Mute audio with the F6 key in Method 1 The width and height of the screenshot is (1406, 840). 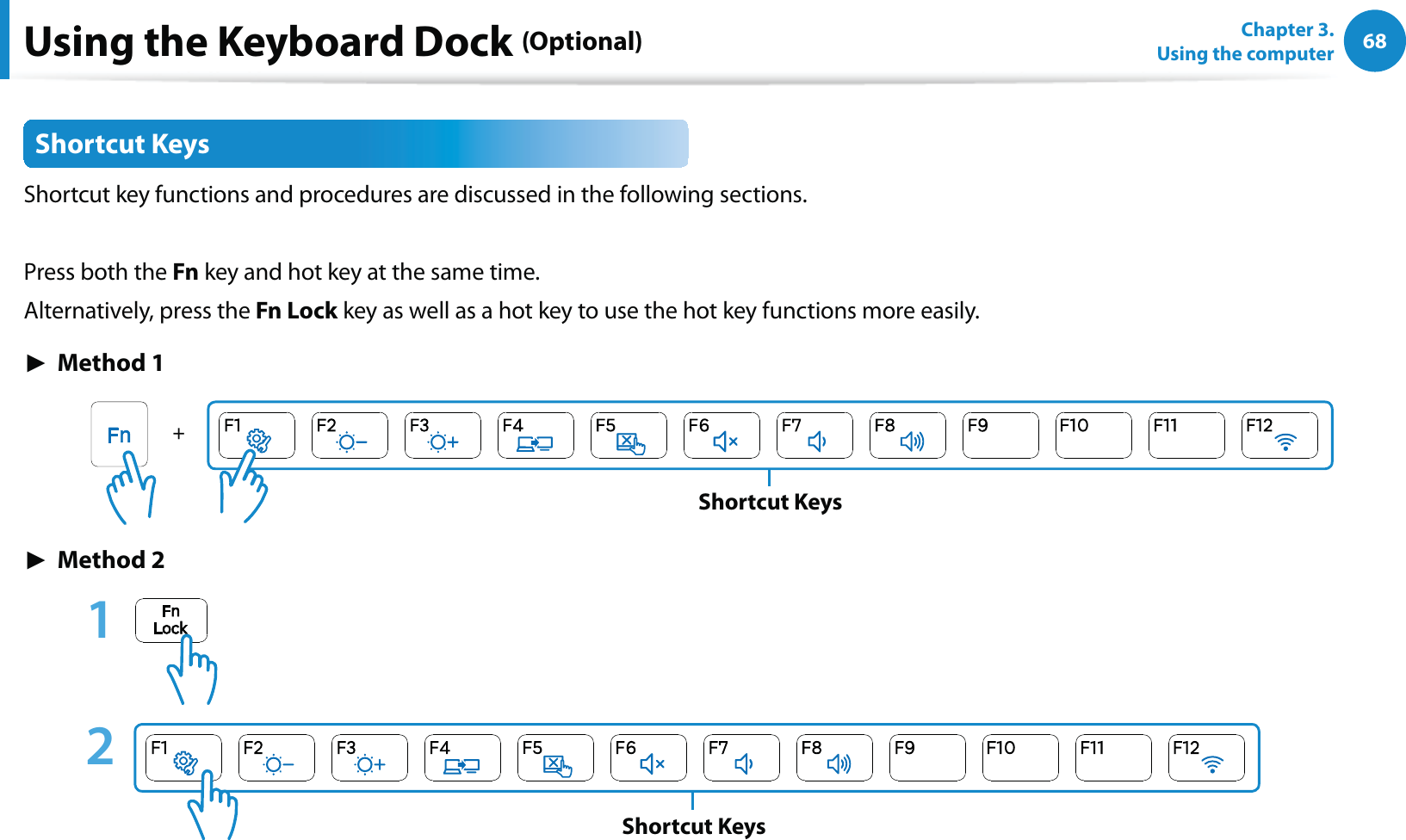[722, 435]
